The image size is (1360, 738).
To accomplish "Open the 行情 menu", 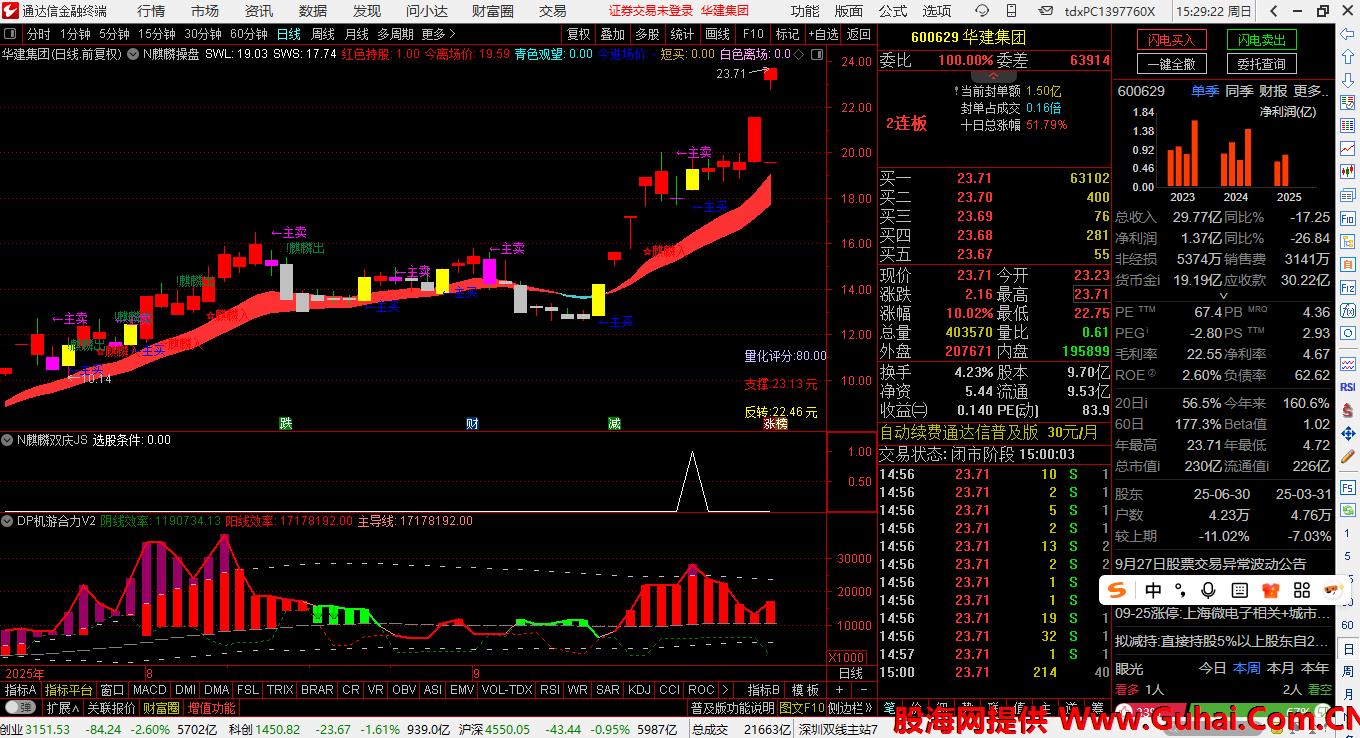I will [151, 11].
